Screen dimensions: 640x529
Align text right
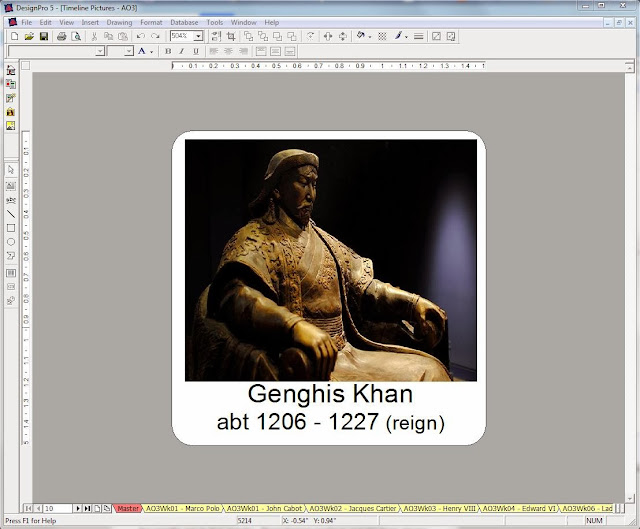243,51
